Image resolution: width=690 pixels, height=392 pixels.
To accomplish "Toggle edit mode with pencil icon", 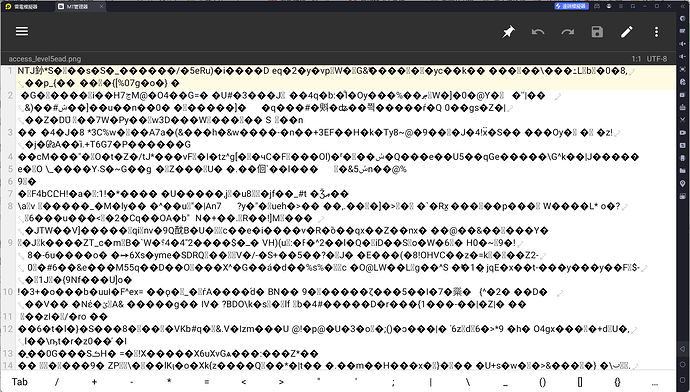I will [627, 32].
